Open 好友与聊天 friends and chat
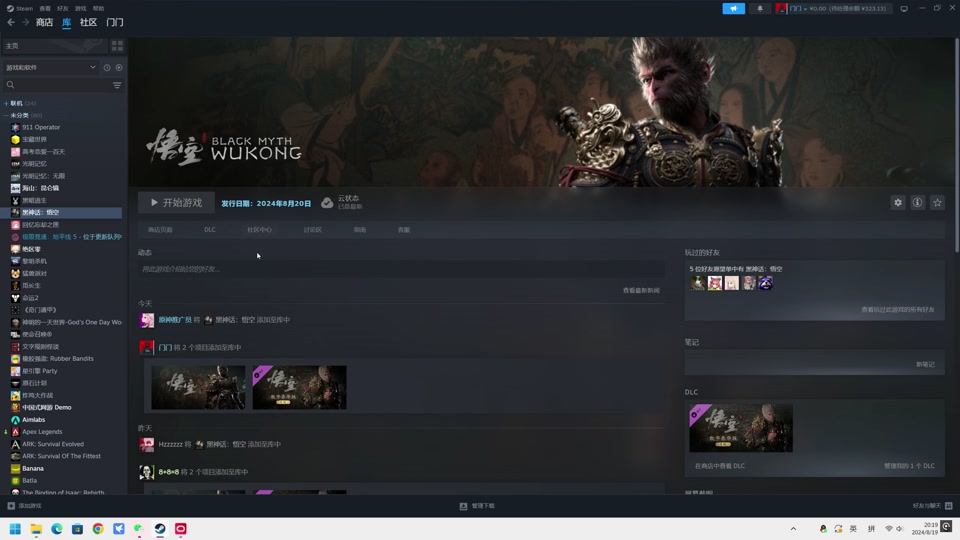 click(932, 506)
